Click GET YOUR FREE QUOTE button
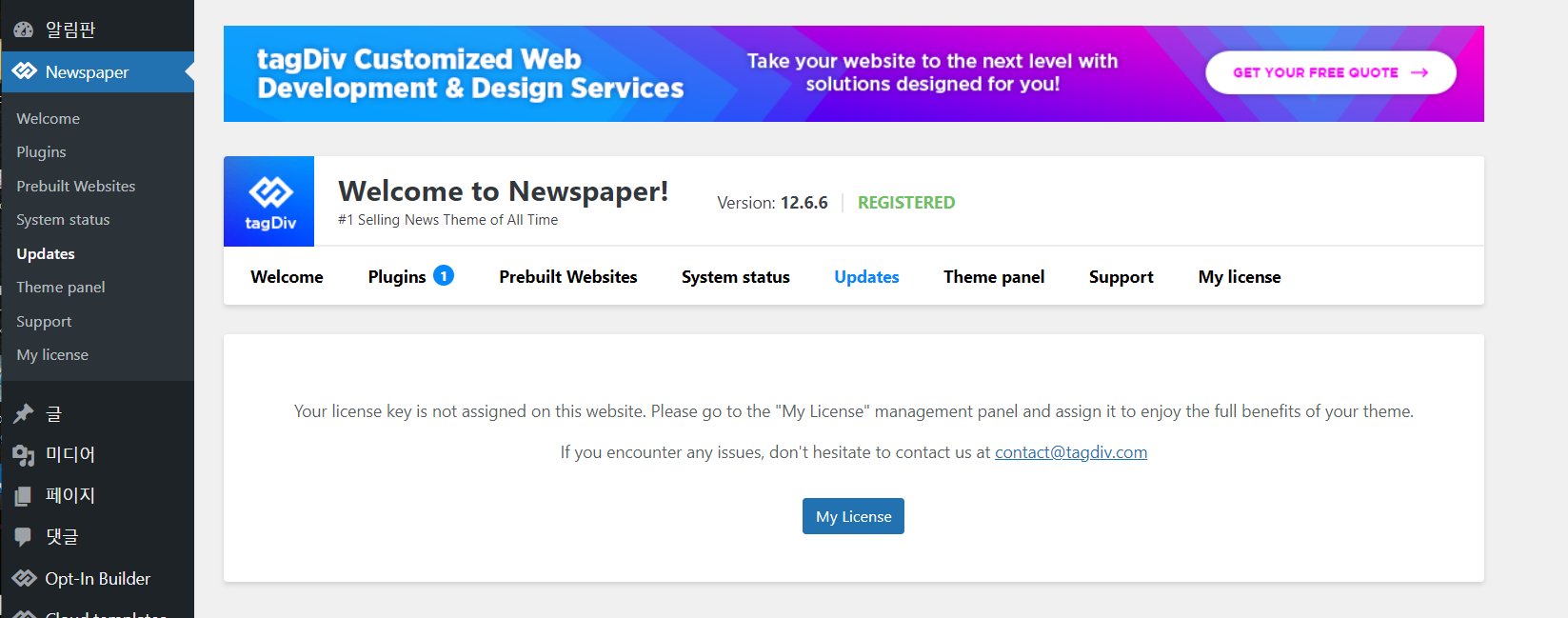The height and width of the screenshot is (618, 1568). pos(1330,72)
